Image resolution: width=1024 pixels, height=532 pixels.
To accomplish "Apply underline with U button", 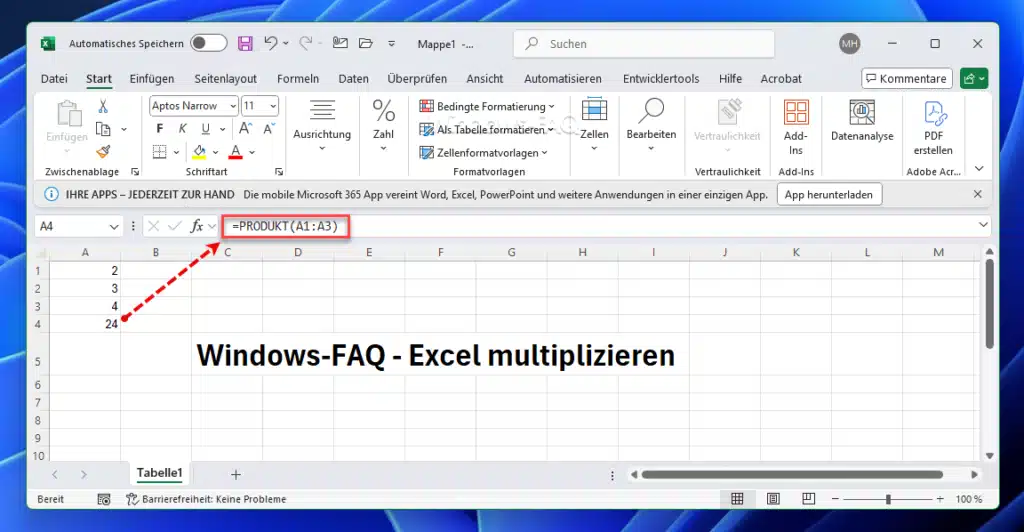I will tap(206, 129).
